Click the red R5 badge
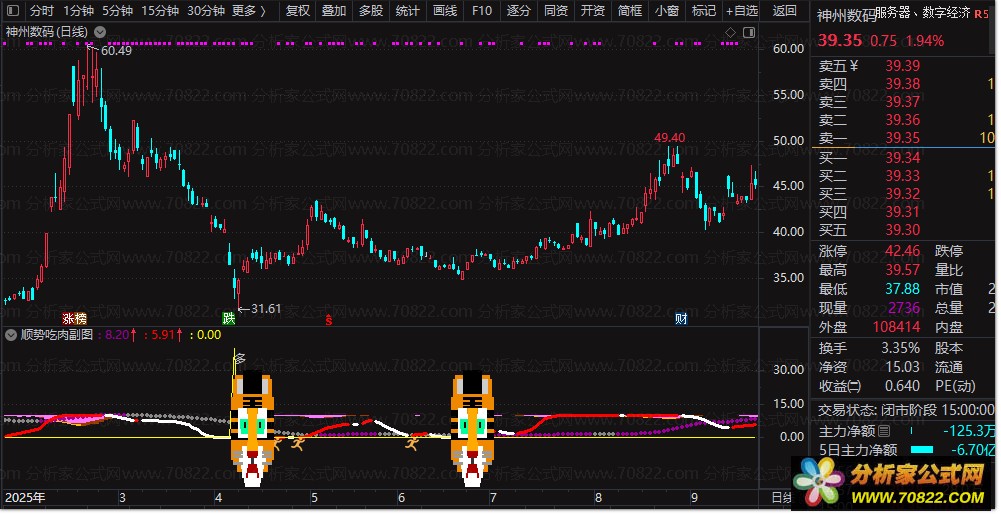 point(982,13)
